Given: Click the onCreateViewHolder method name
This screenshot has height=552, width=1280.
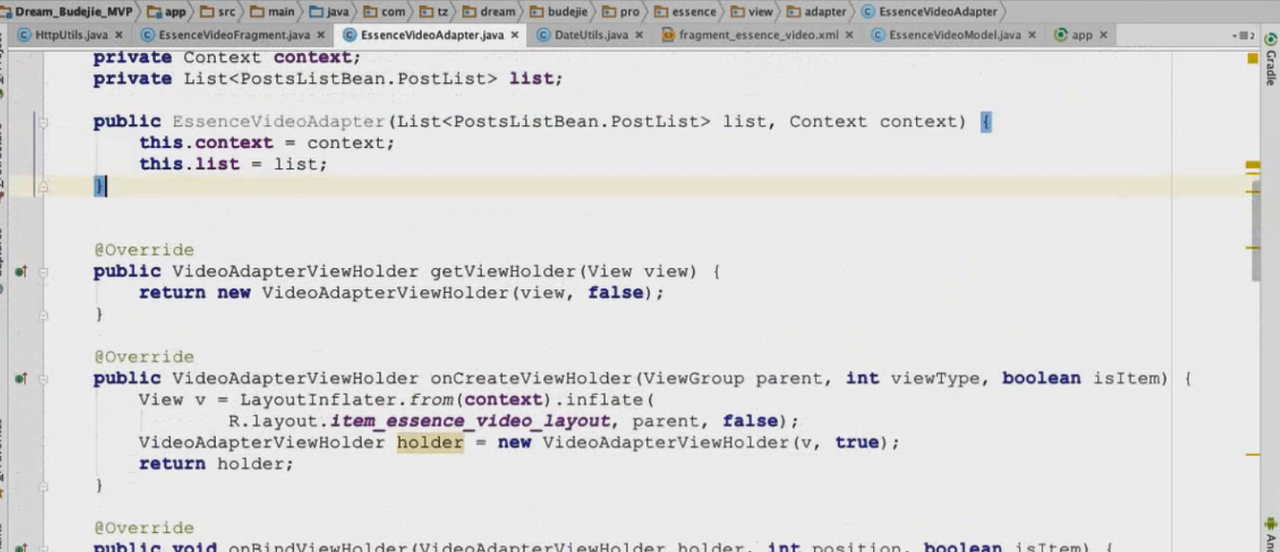Looking at the screenshot, I should tap(531, 379).
